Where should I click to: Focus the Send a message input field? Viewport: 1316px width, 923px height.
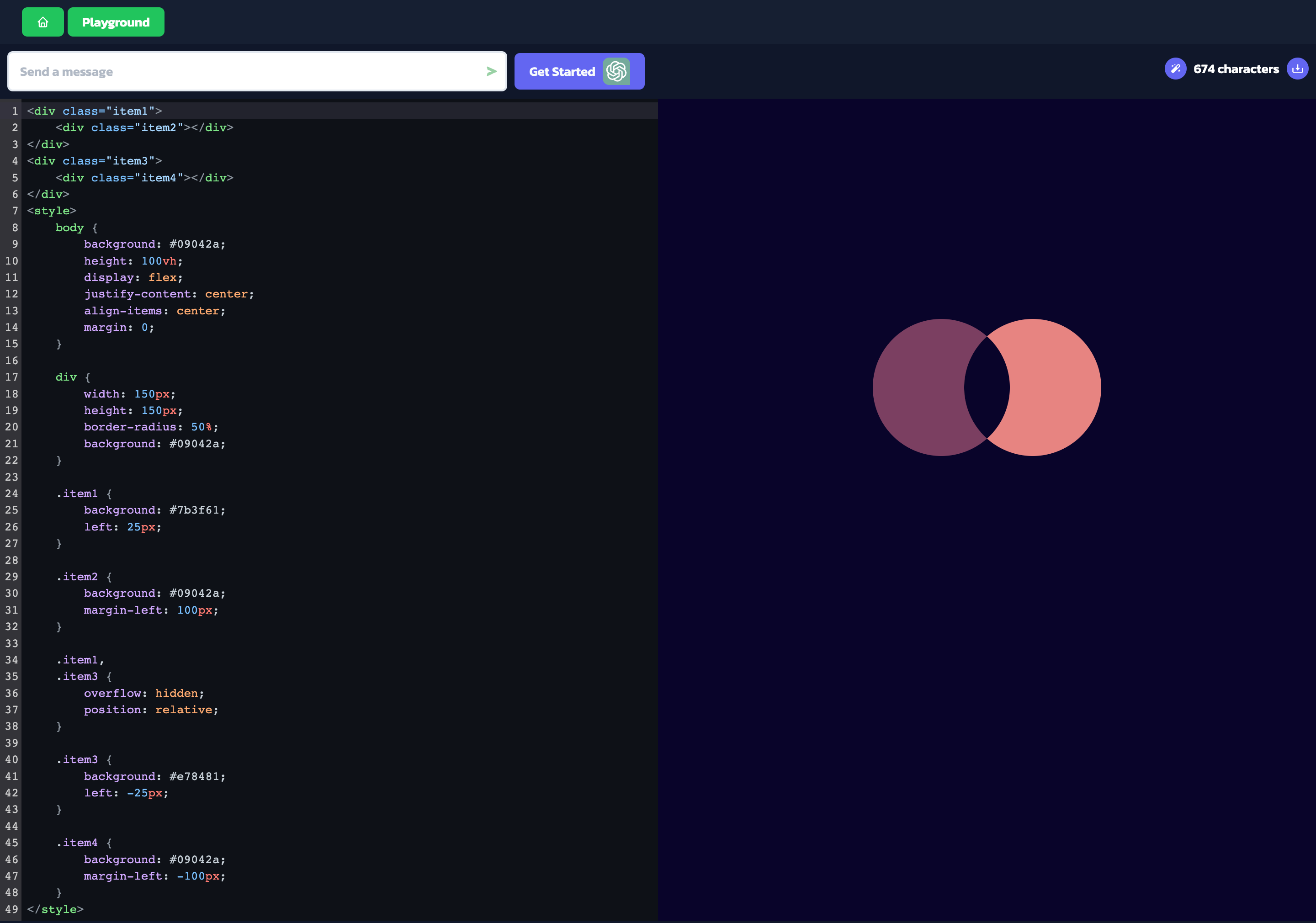tap(257, 72)
